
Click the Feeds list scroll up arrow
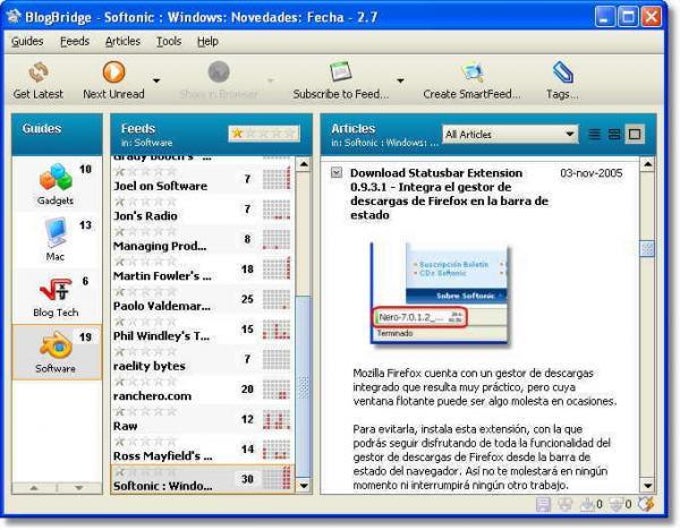[304, 164]
